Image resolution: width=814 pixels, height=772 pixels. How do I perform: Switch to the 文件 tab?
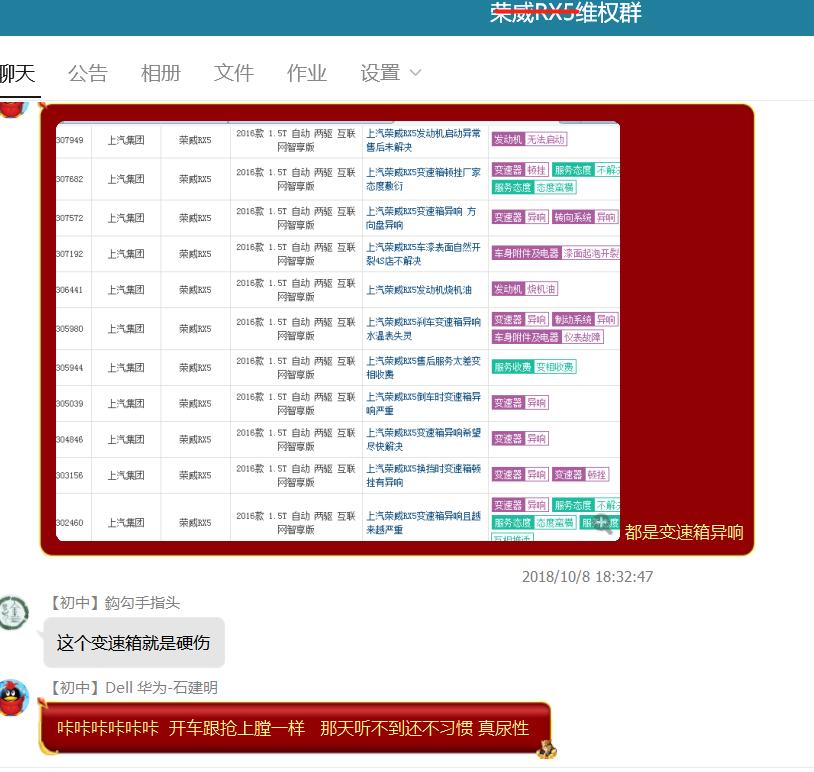click(x=233, y=72)
